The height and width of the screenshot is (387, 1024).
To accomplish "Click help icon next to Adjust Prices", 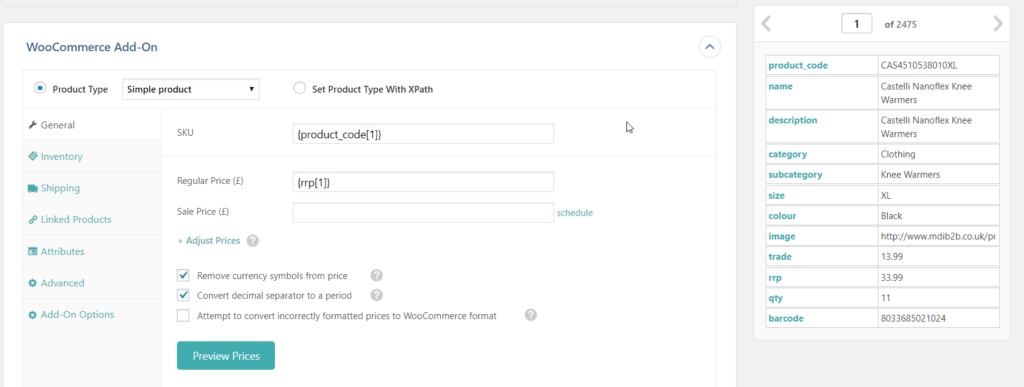I will point(253,241).
